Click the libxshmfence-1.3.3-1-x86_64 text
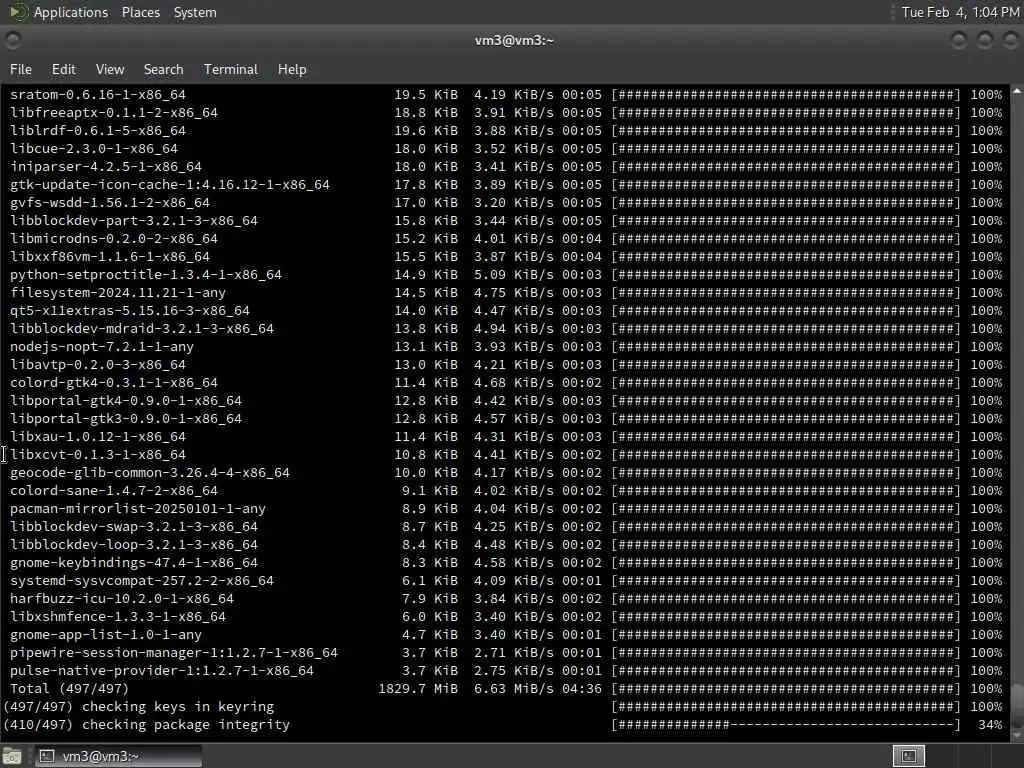Screen dimensions: 1024x768 [118, 616]
